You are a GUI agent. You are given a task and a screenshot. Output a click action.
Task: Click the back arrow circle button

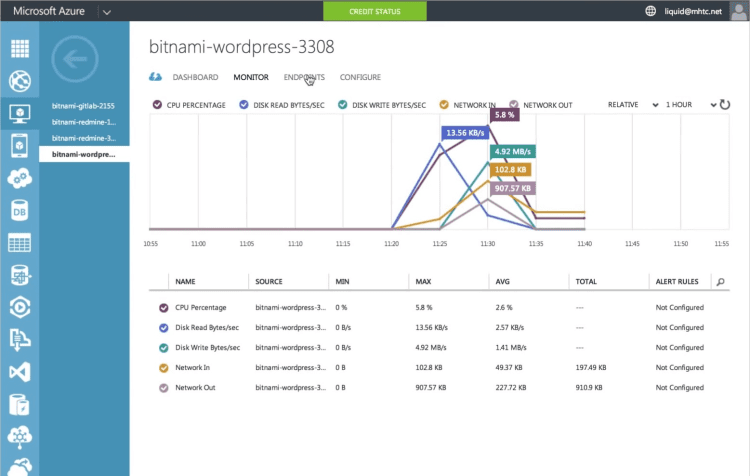point(75,59)
